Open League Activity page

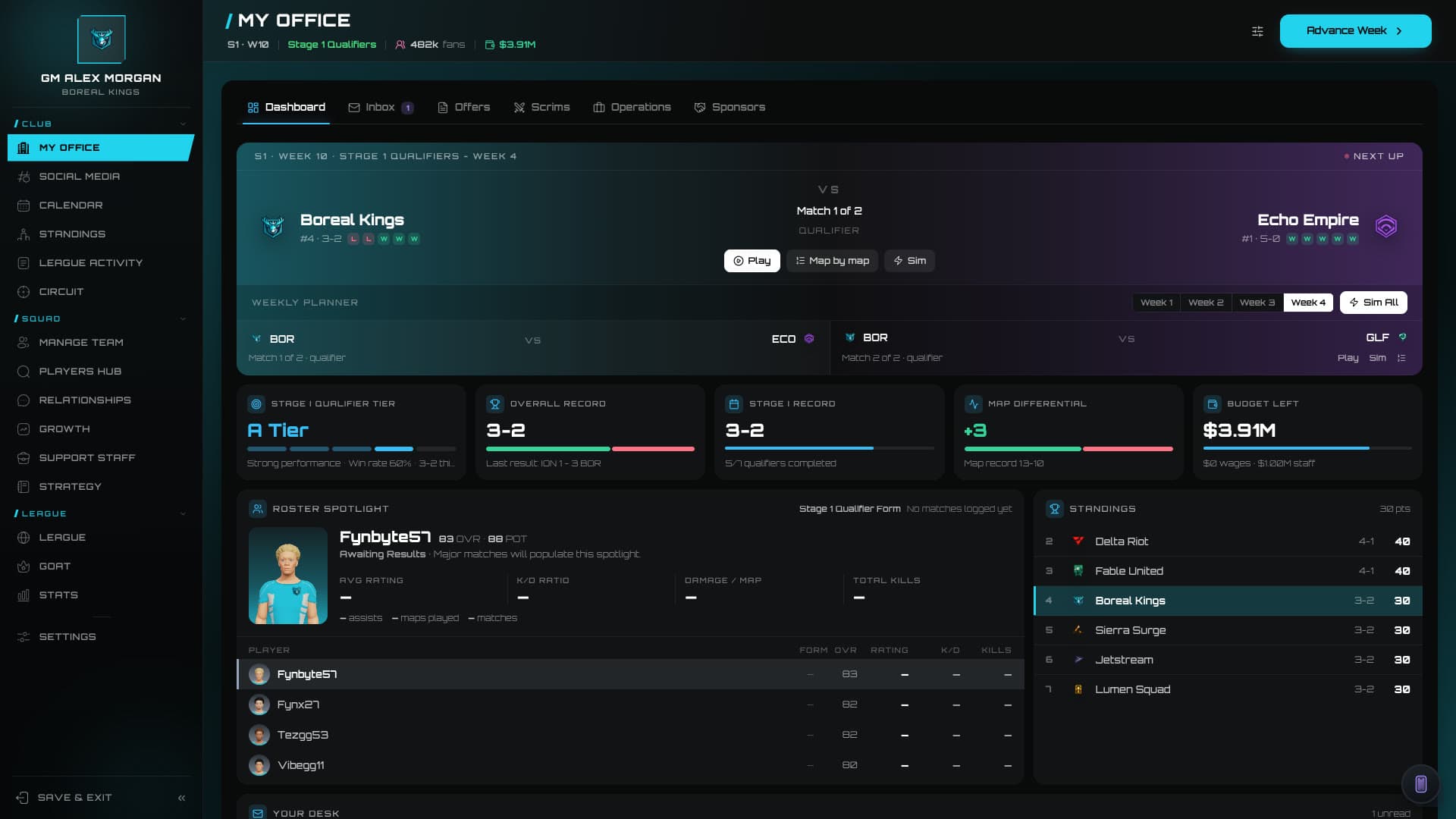[101, 263]
